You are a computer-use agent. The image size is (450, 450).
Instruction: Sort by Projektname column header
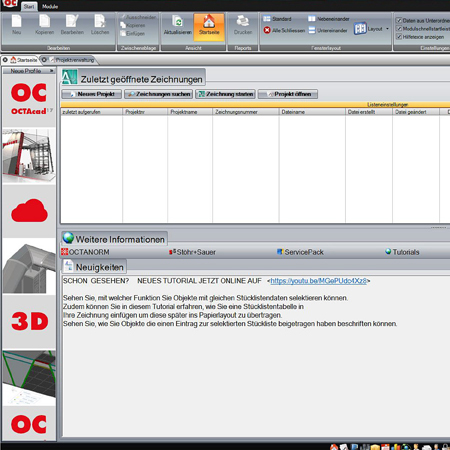tap(190, 112)
